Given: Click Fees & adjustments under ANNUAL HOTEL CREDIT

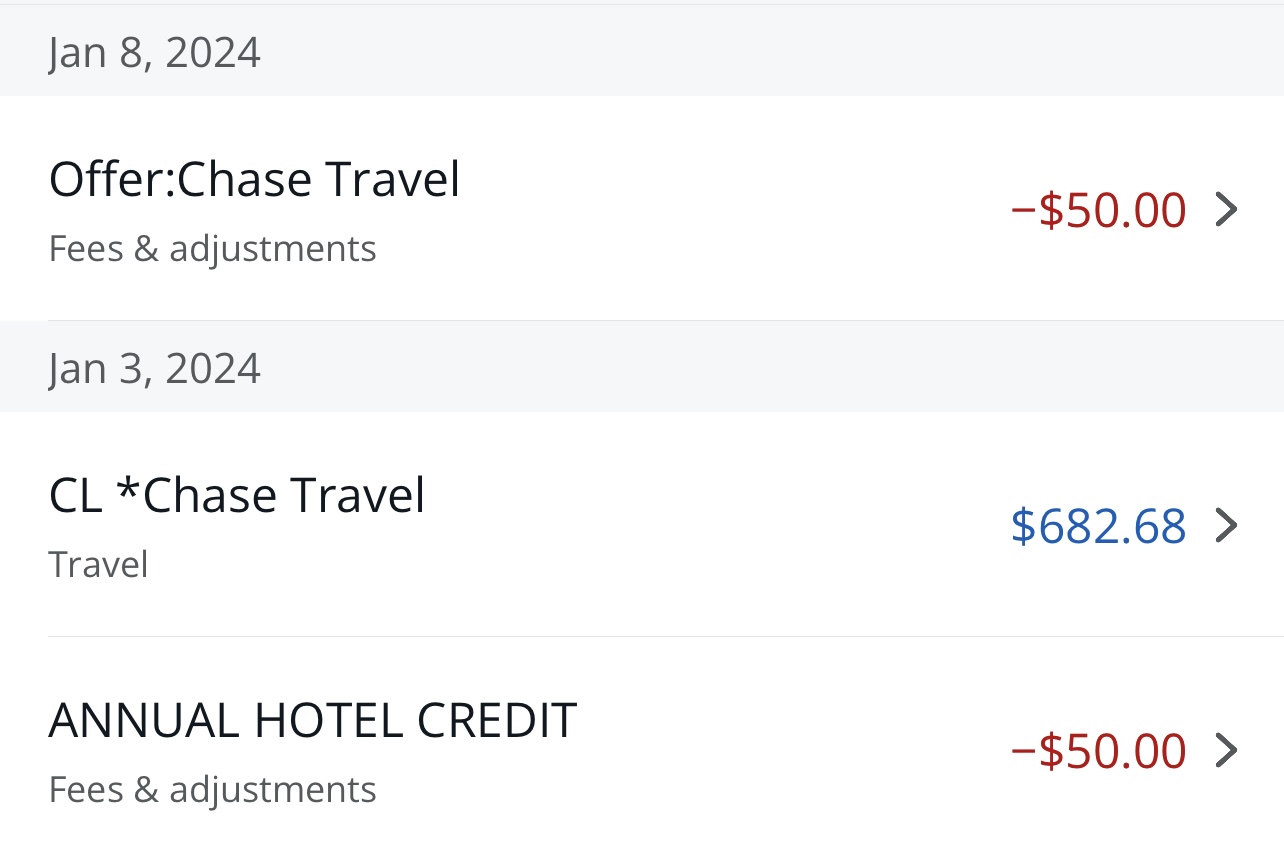Looking at the screenshot, I should 212,790.
